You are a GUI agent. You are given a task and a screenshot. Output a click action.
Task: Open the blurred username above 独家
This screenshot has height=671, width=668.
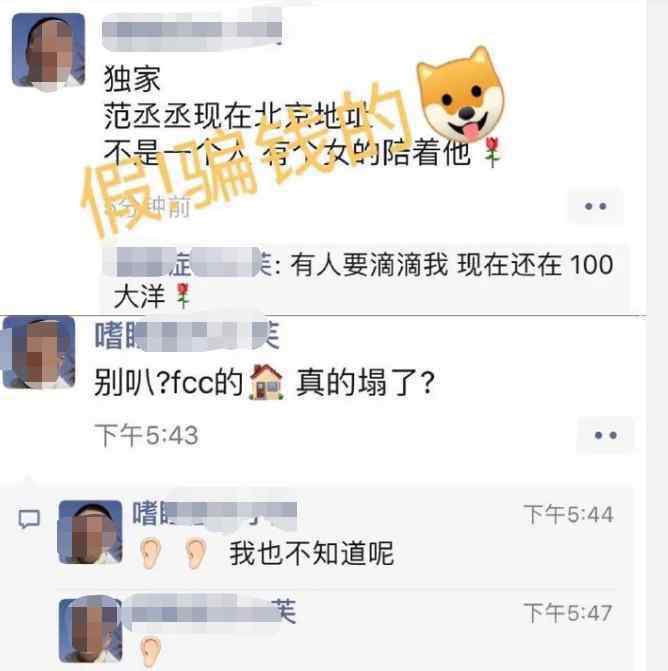coord(192,31)
